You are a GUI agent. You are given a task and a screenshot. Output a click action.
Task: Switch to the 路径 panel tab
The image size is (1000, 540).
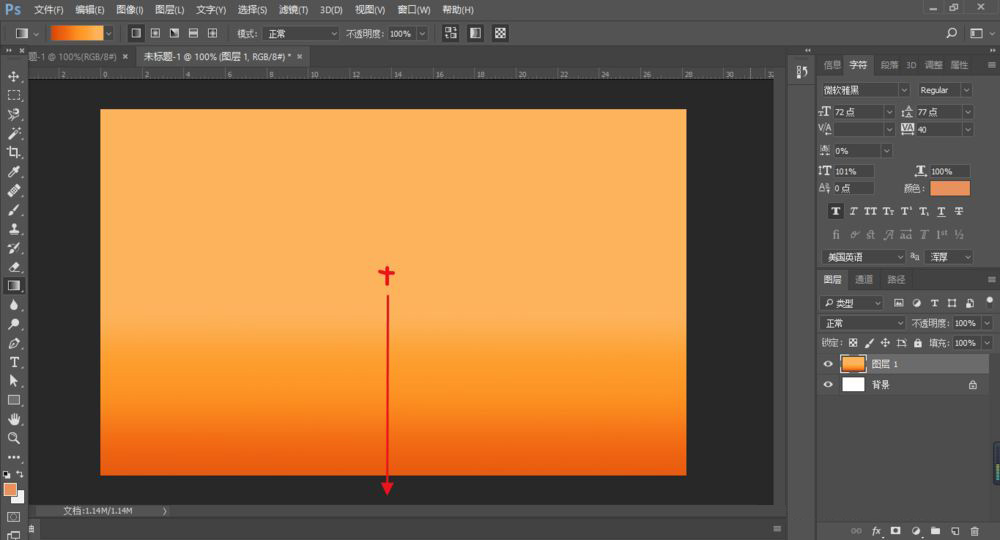[x=896, y=280]
